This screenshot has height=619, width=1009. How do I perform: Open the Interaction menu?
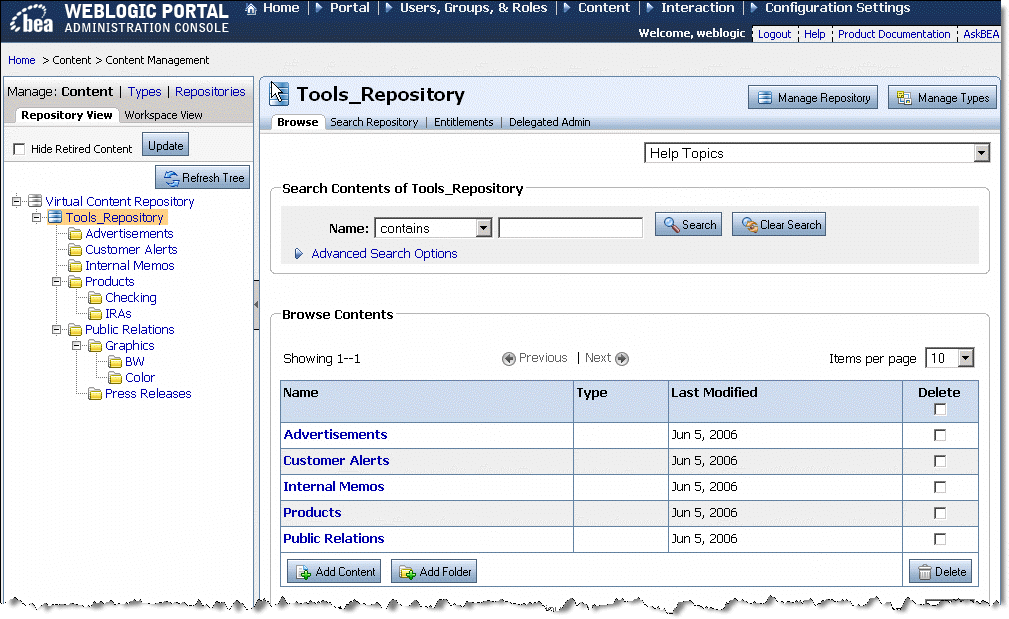coord(697,8)
